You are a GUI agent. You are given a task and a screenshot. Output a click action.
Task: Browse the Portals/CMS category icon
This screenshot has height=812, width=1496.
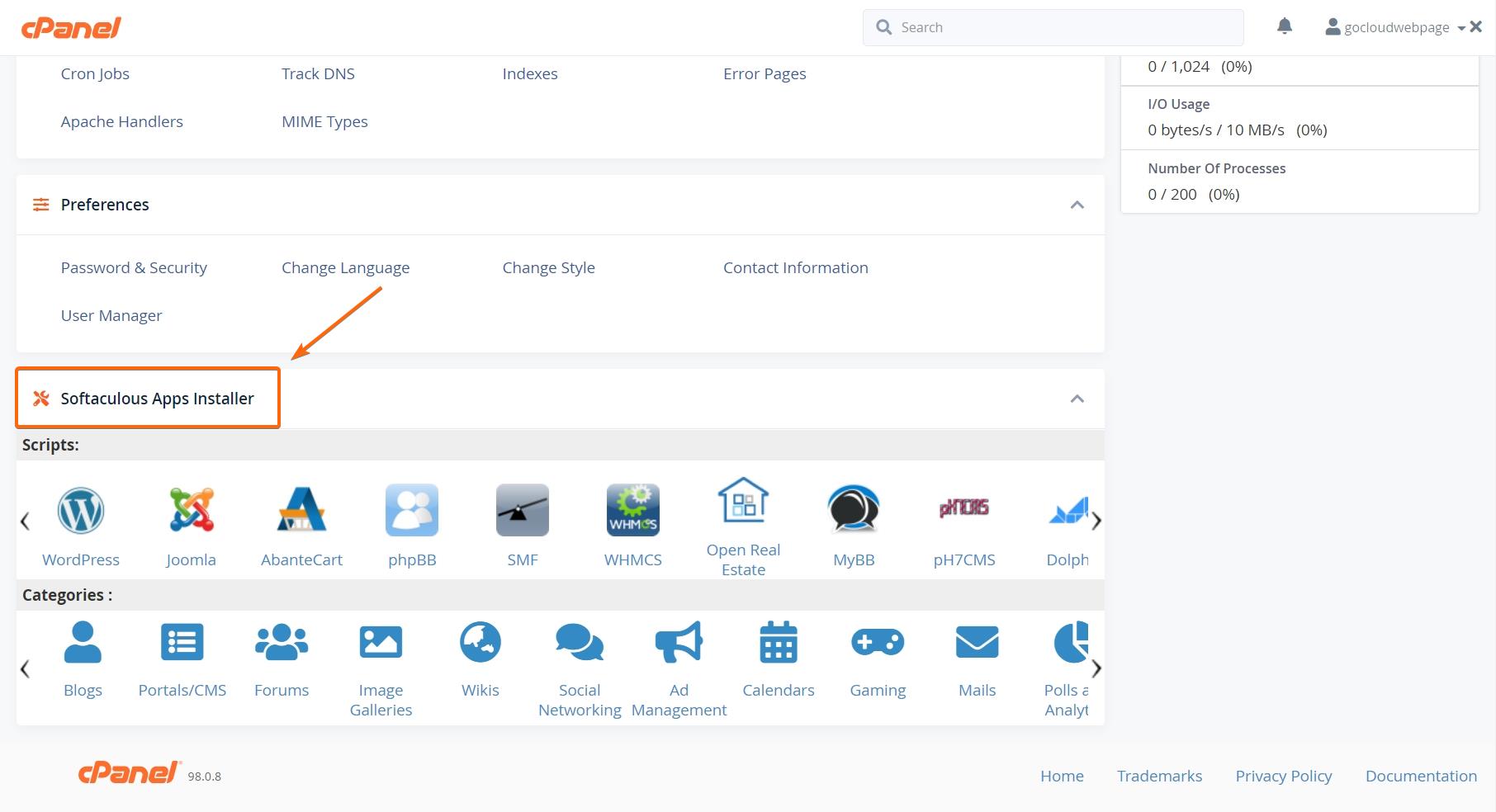tap(182, 642)
